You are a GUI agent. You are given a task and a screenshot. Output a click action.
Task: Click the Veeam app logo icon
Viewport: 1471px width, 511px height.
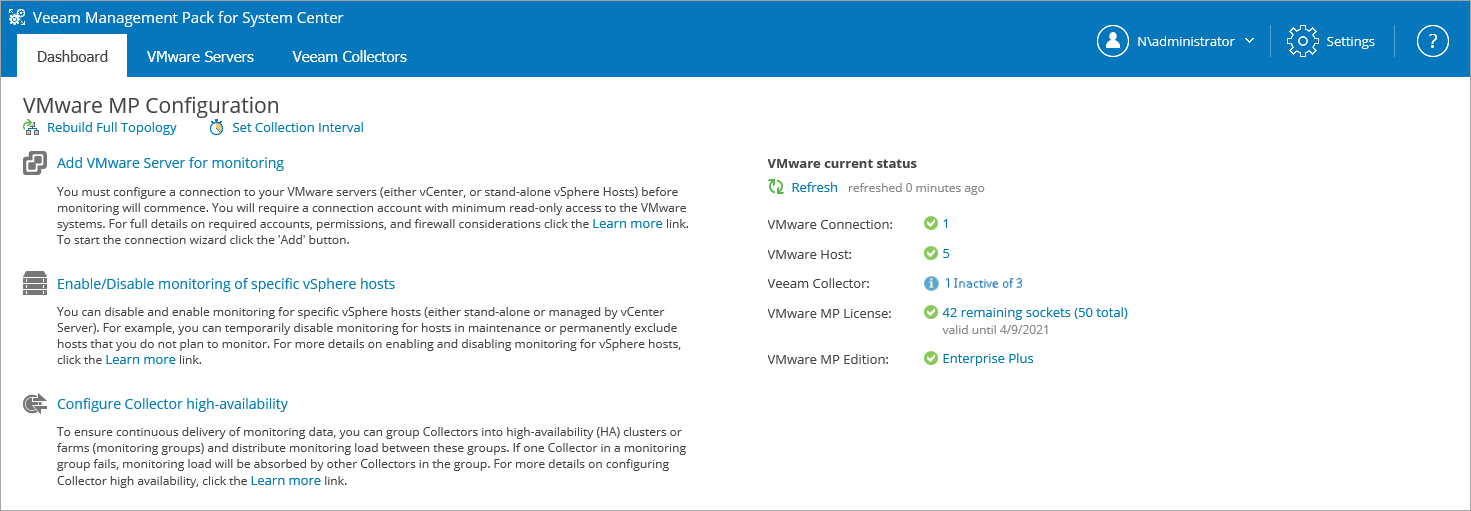(16, 17)
